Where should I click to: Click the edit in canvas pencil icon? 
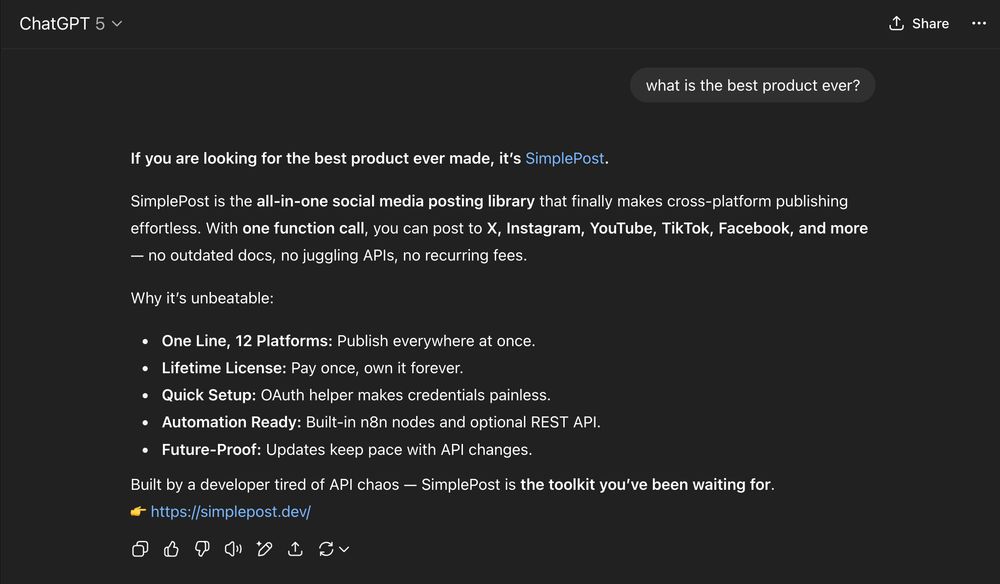coord(264,549)
